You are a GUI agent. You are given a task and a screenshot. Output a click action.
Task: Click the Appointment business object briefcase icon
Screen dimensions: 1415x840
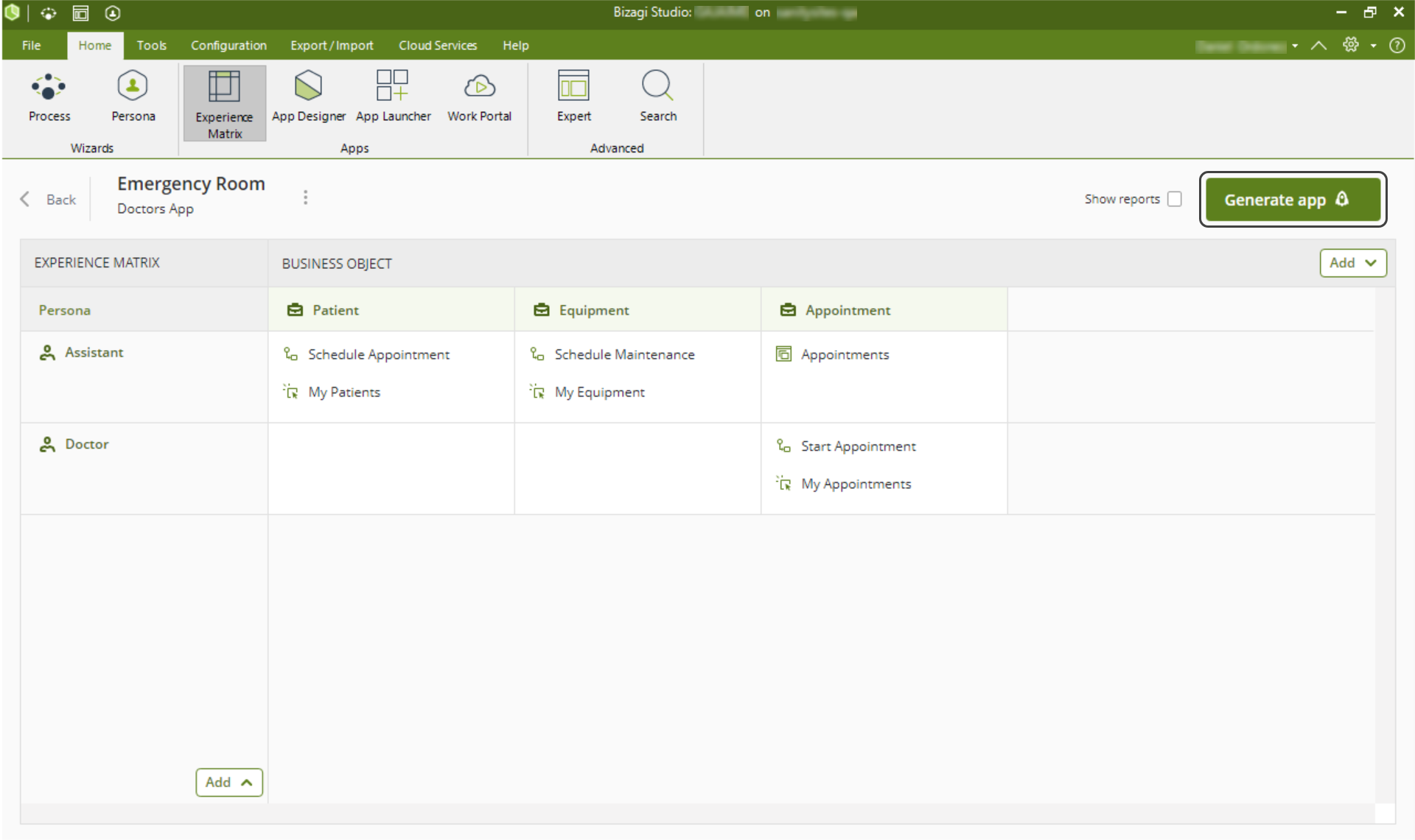(x=788, y=310)
